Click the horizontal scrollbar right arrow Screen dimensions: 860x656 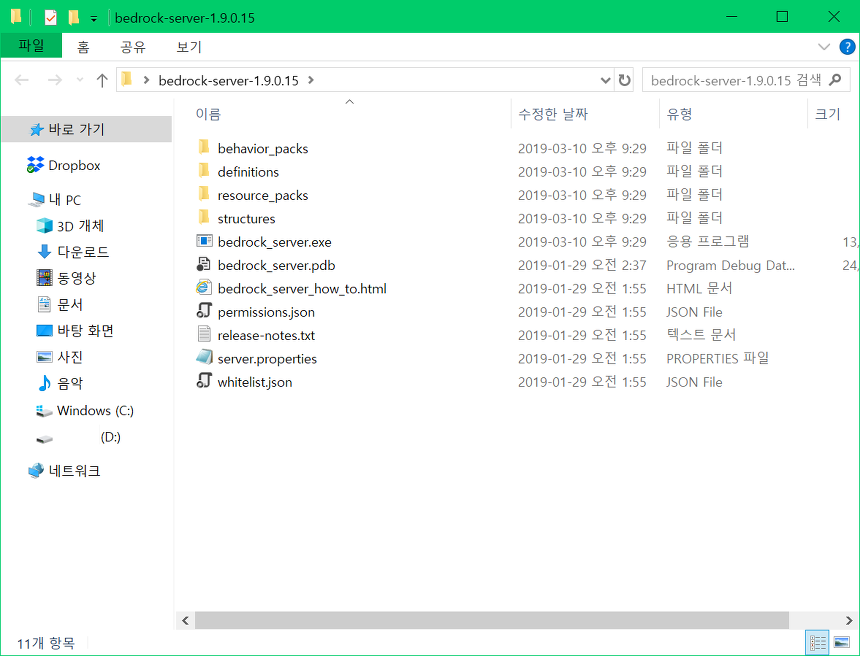[x=849, y=620]
